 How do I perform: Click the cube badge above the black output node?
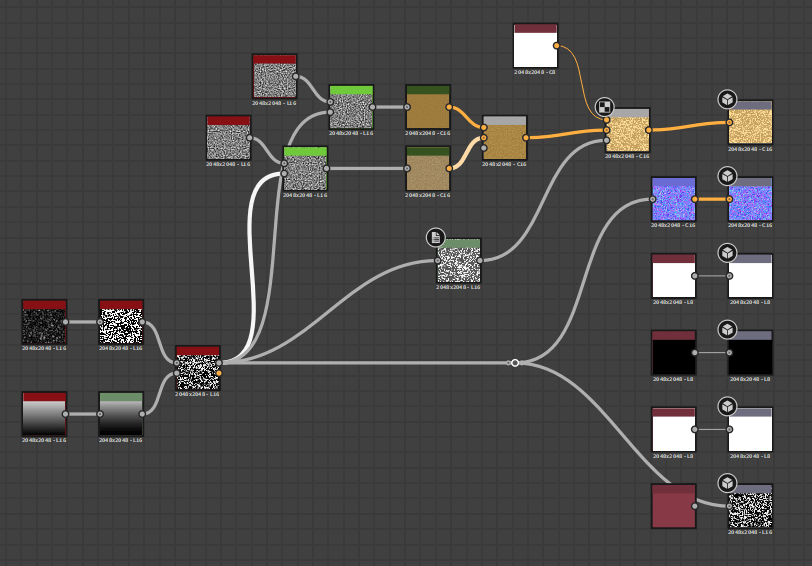(727, 329)
